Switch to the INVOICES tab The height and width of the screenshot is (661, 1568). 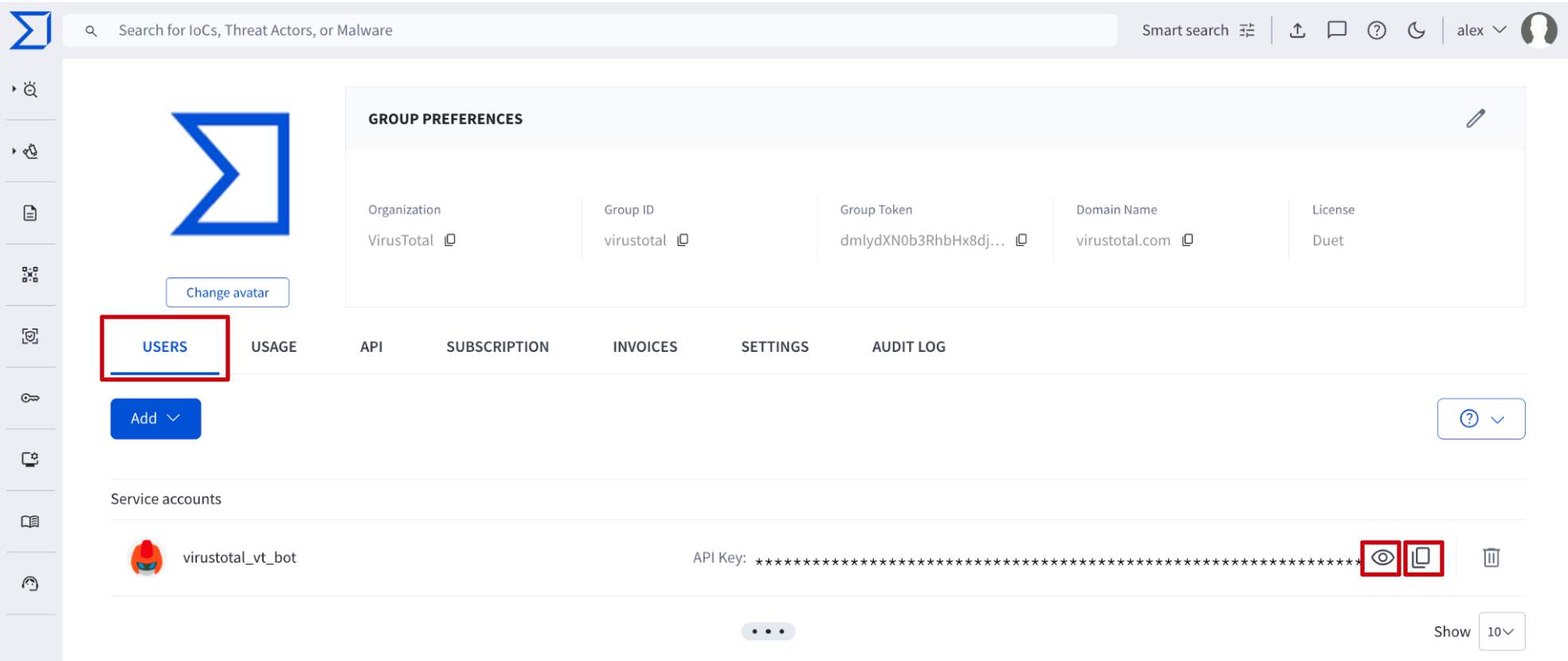(x=645, y=347)
